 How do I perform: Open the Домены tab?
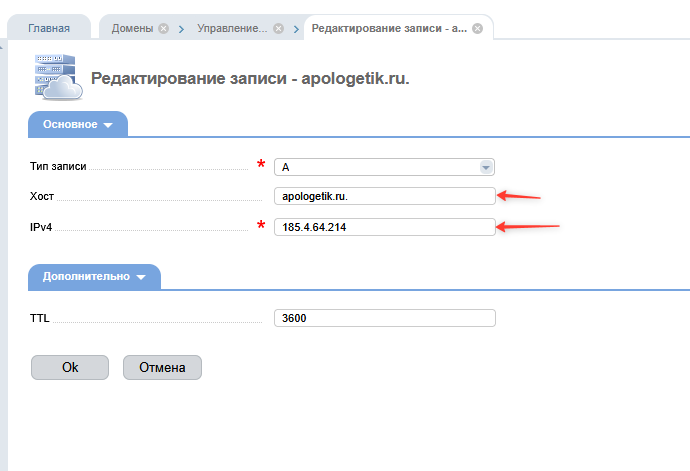(x=131, y=29)
